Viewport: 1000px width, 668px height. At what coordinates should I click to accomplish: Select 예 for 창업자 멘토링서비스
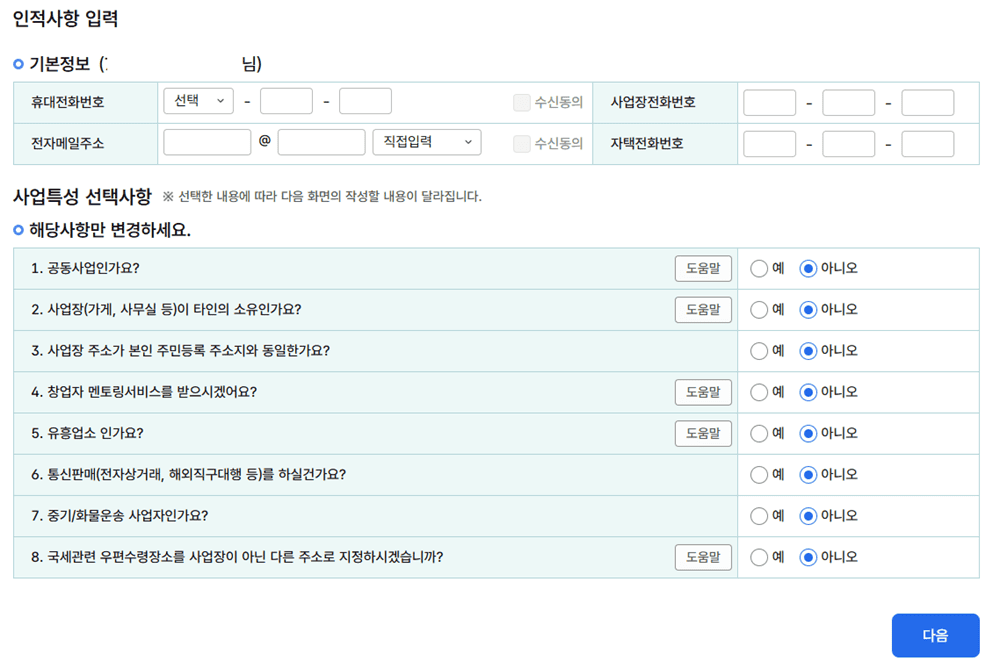(x=759, y=392)
